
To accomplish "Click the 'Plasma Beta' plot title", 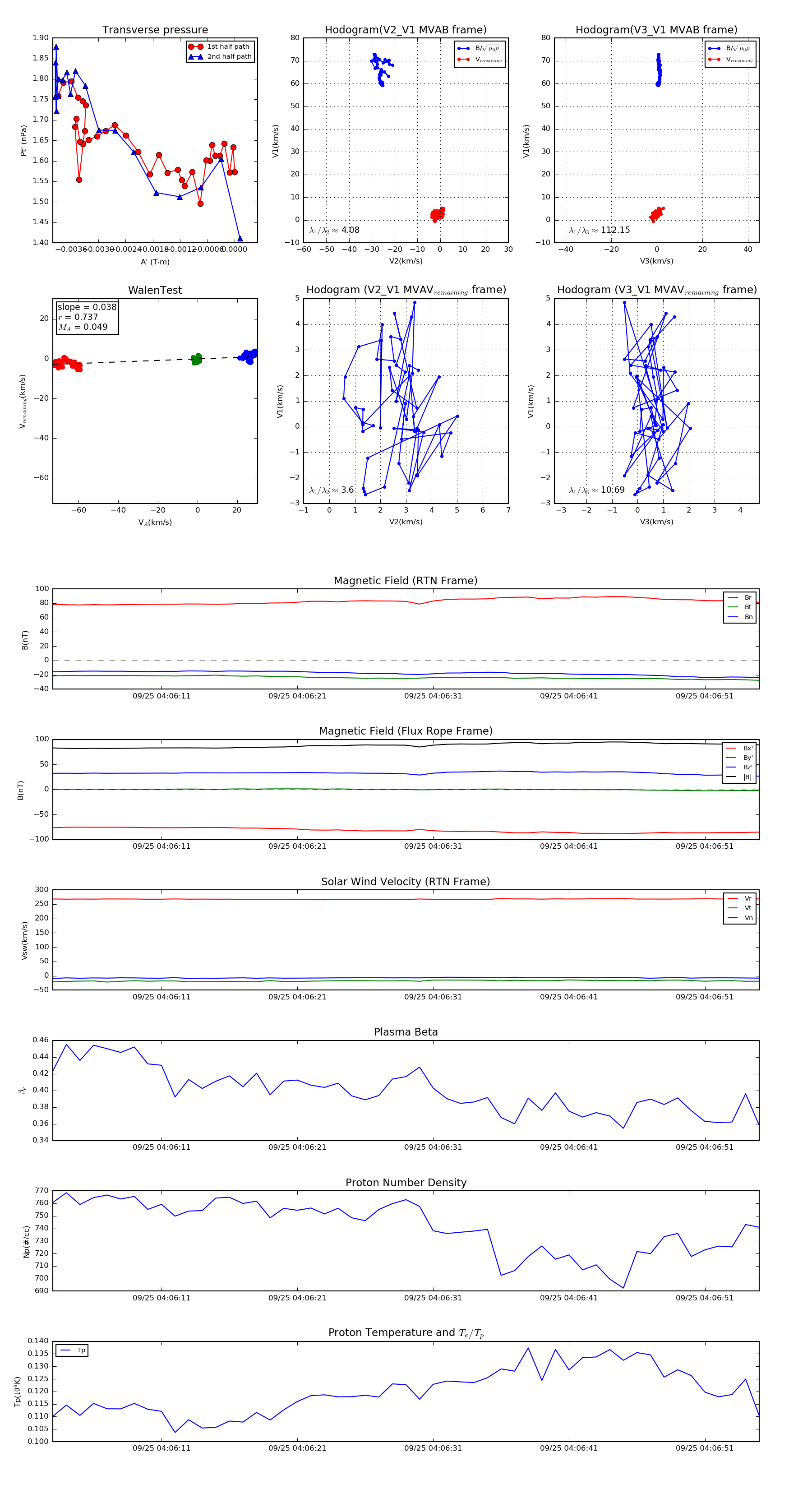I will coord(406,1032).
